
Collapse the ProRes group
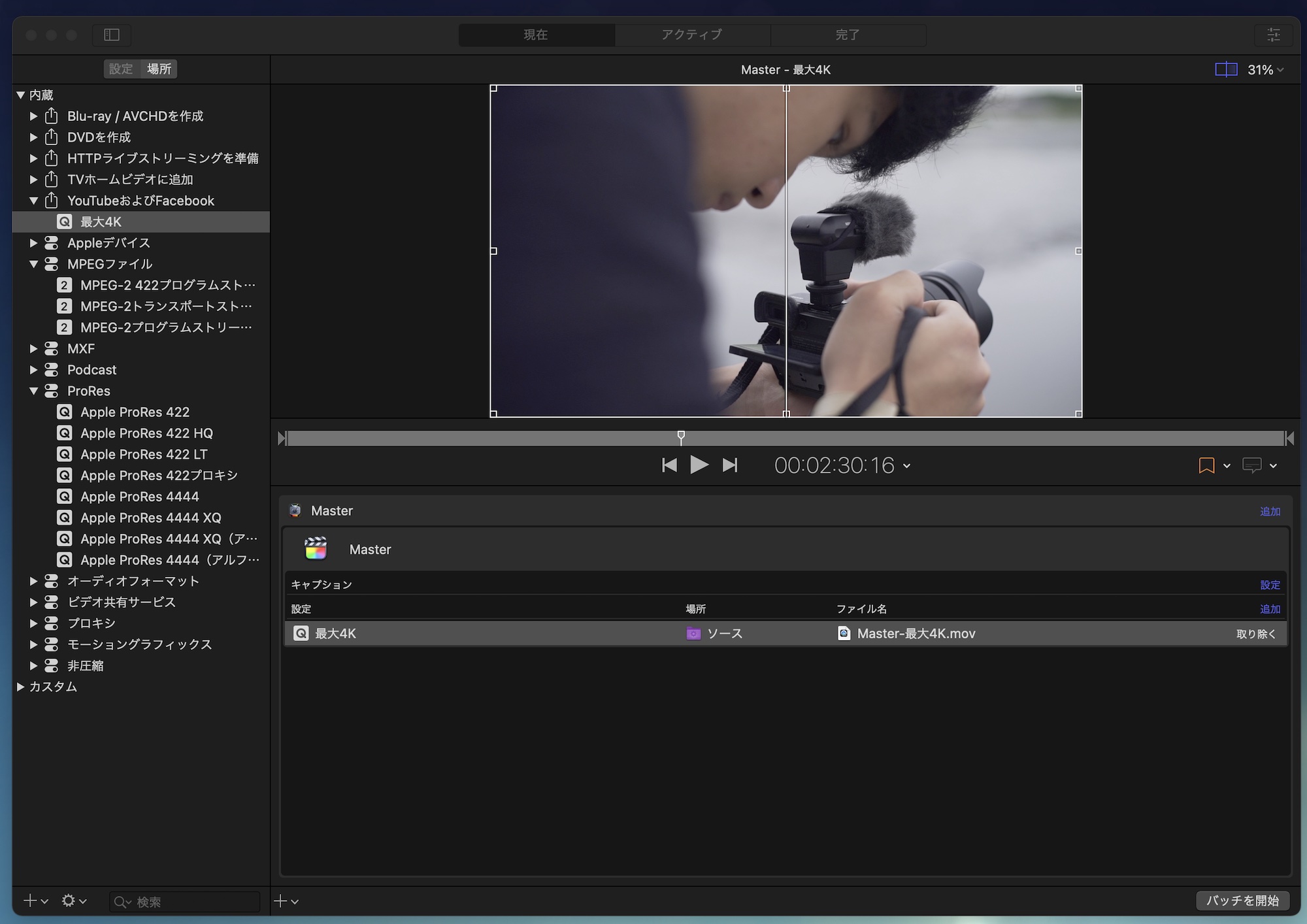(33, 391)
